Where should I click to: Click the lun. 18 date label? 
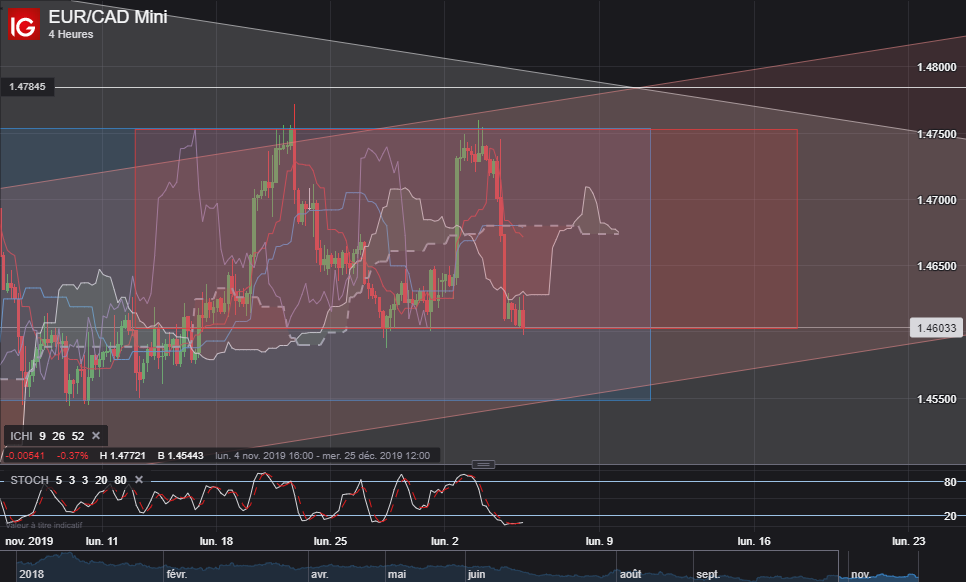tap(216, 541)
